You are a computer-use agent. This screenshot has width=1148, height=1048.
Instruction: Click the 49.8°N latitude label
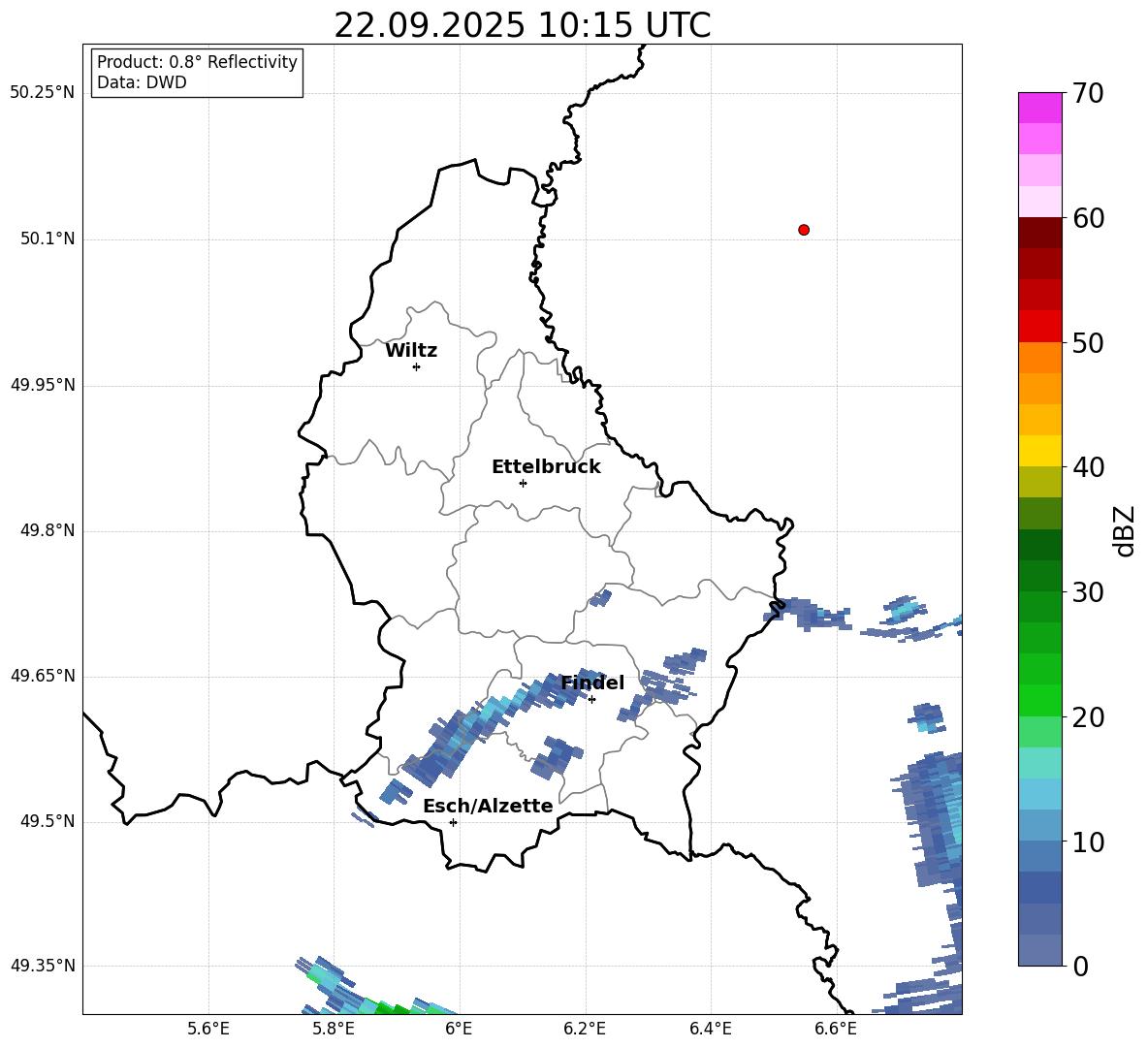pos(48,530)
